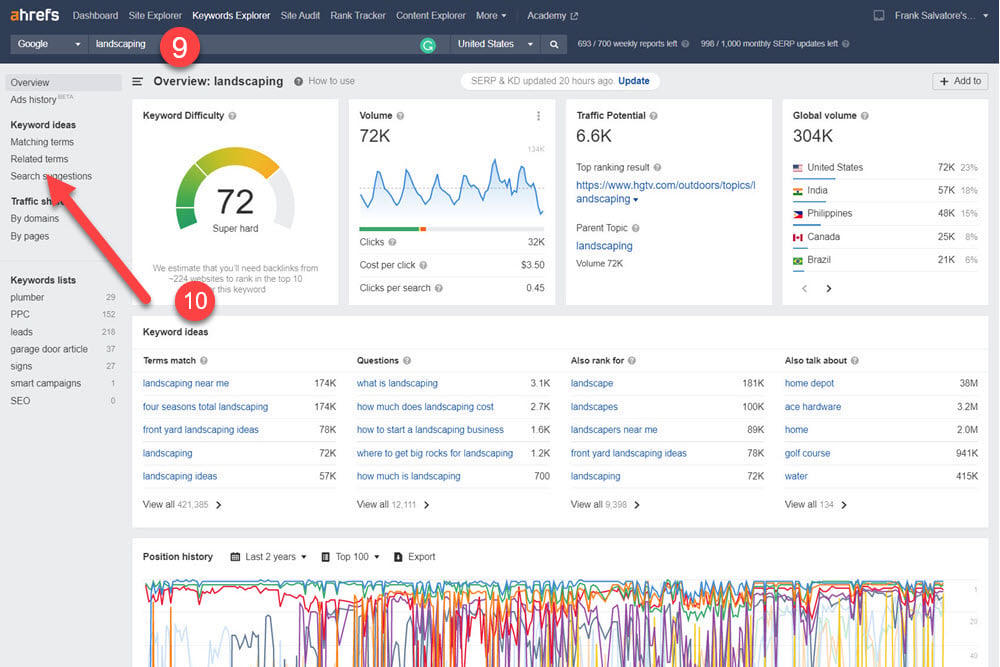Click the Position history chart
The height and width of the screenshot is (667, 1000).
(543, 623)
